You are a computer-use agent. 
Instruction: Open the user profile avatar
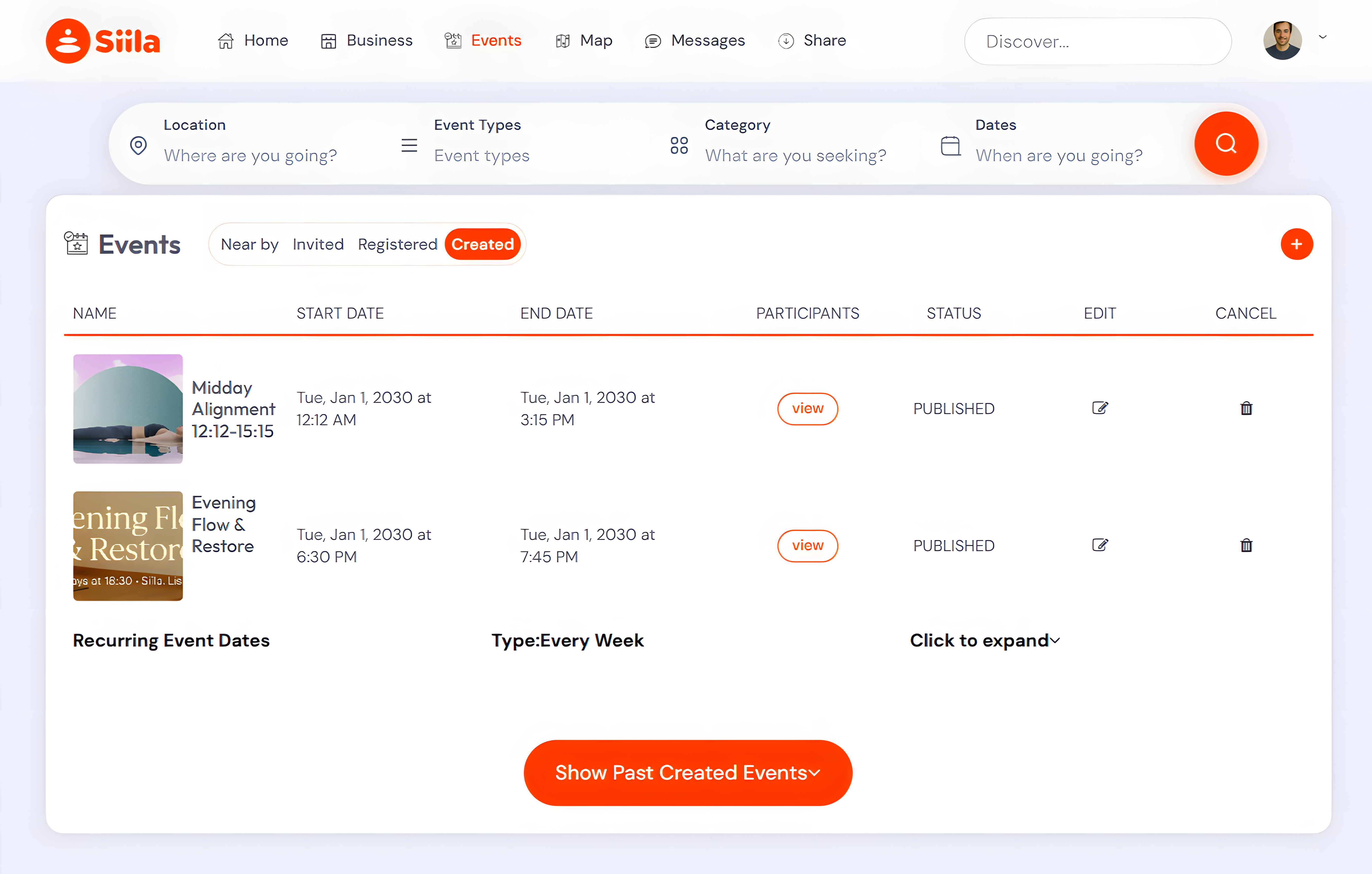pyautogui.click(x=1282, y=41)
